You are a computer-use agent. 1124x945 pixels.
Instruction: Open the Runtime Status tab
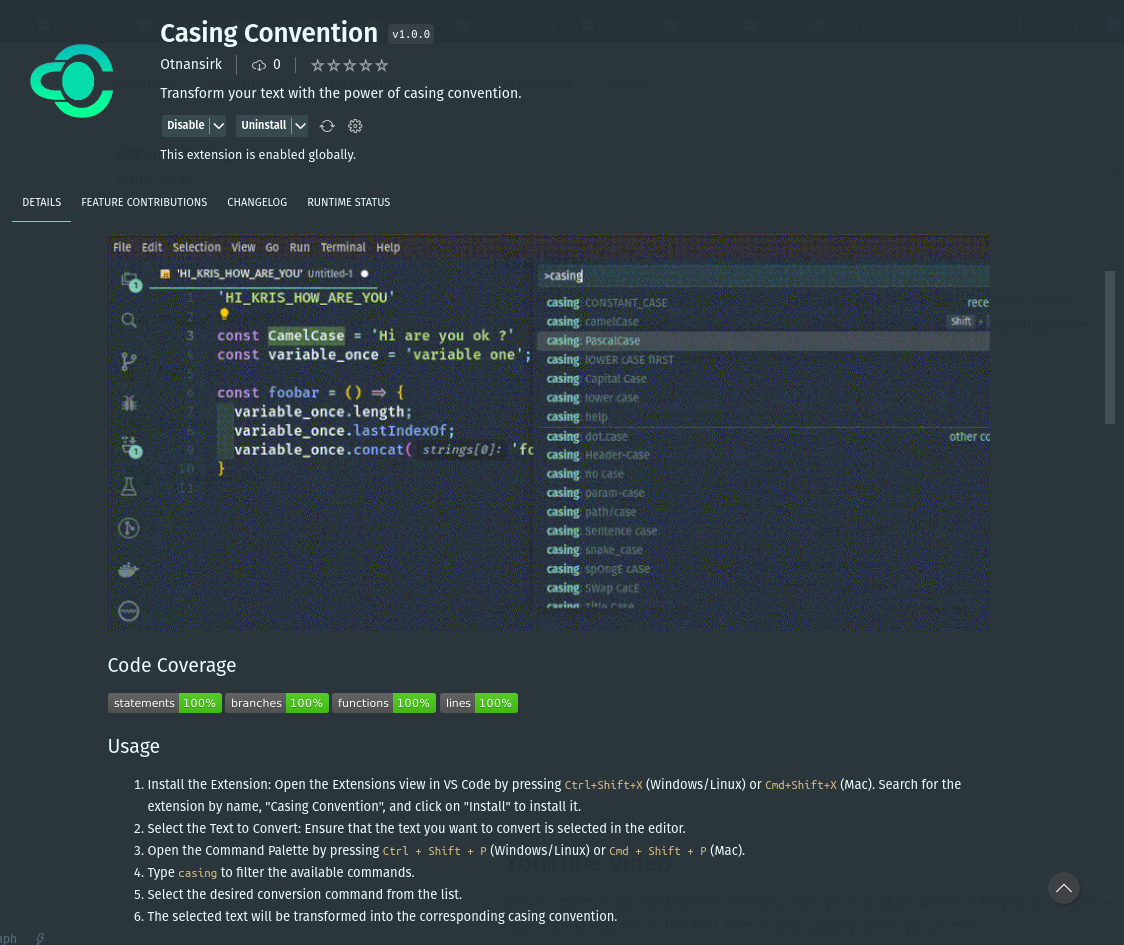(x=348, y=202)
